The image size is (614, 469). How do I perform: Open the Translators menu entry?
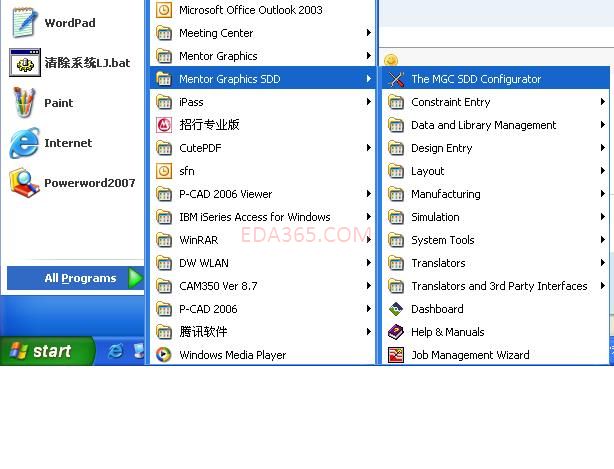click(496, 263)
